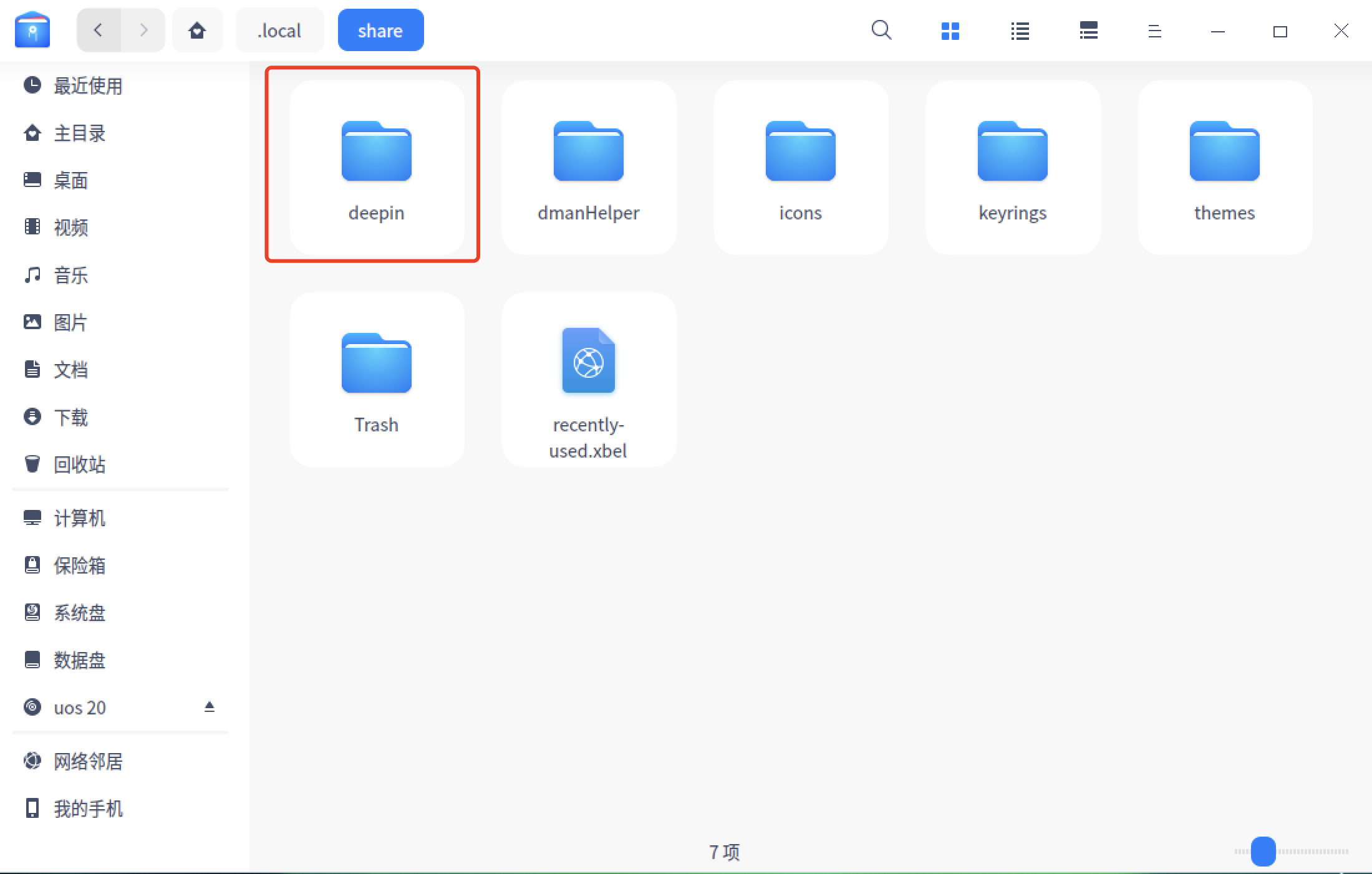Screen dimensions: 1372x874
Task: Select the recently-used.xbel file
Action: pos(589,379)
